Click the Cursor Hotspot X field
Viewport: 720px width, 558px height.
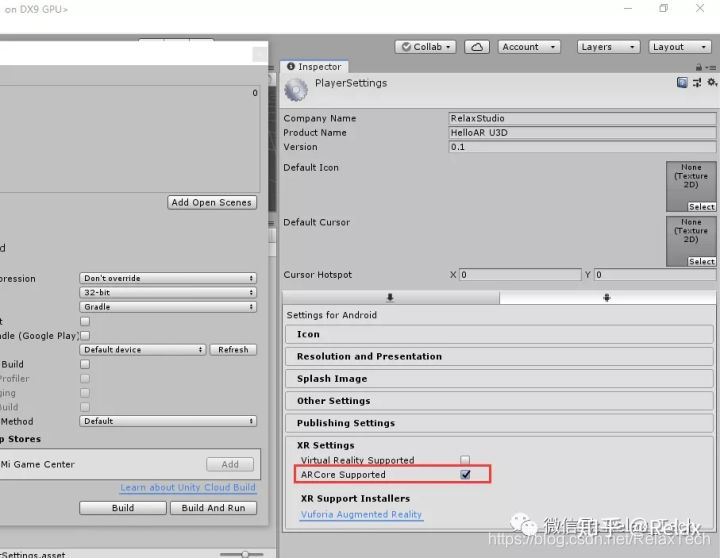(520, 275)
